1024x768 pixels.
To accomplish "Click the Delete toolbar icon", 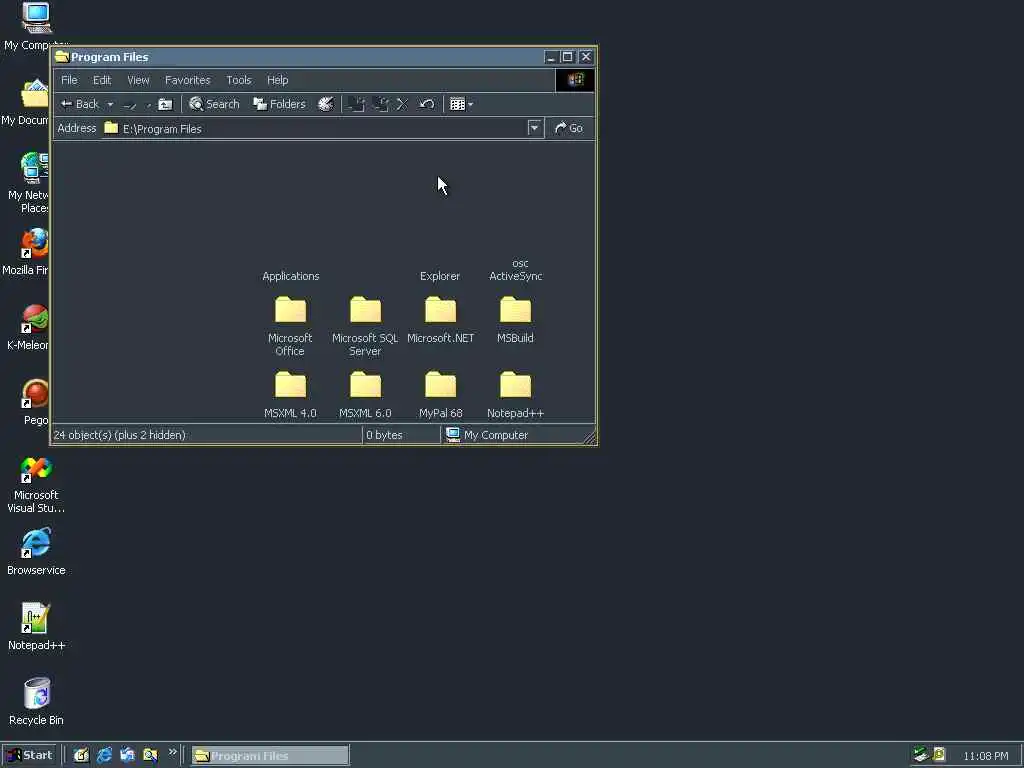I will [402, 104].
